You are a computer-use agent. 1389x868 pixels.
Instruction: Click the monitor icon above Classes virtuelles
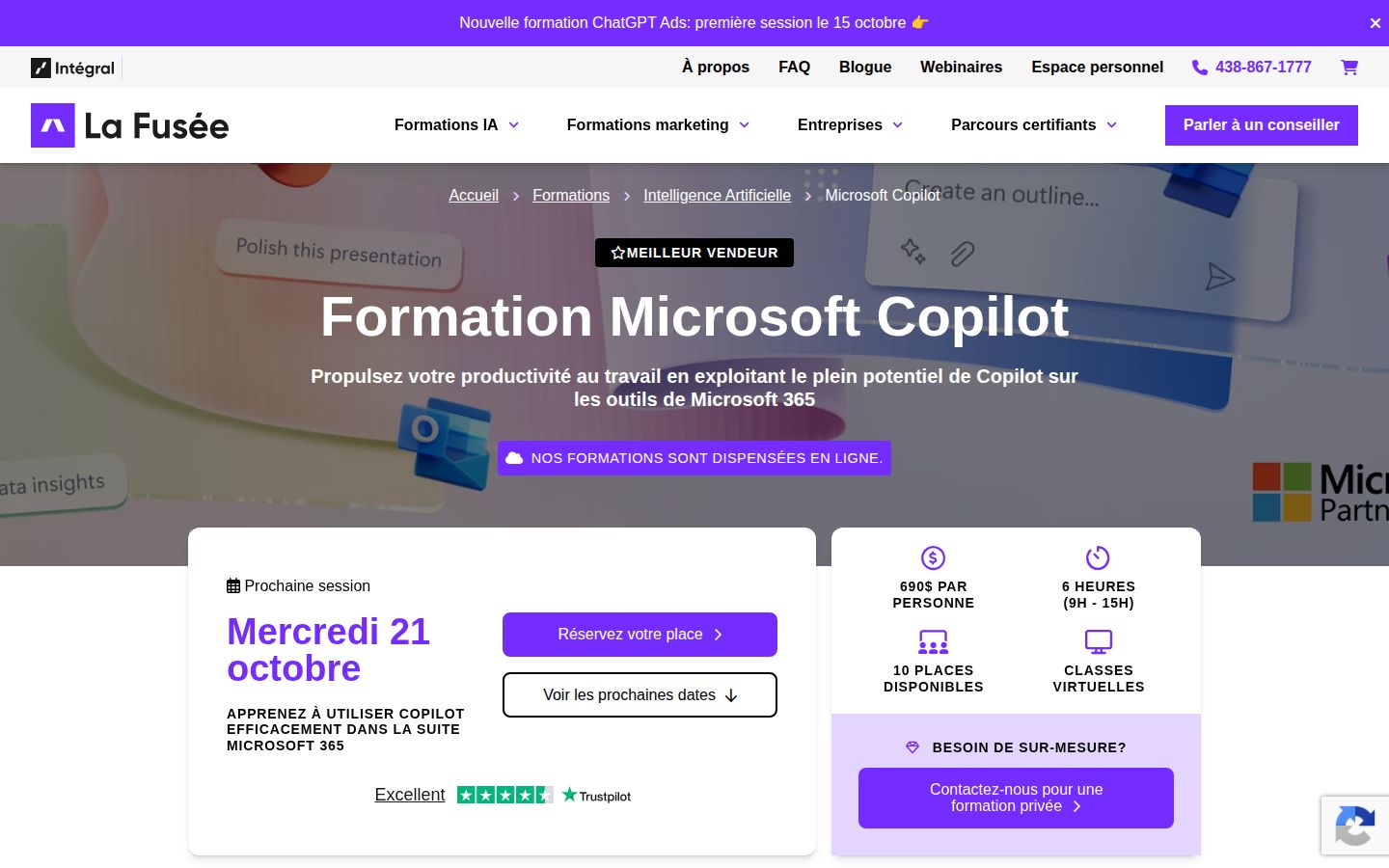tap(1098, 641)
